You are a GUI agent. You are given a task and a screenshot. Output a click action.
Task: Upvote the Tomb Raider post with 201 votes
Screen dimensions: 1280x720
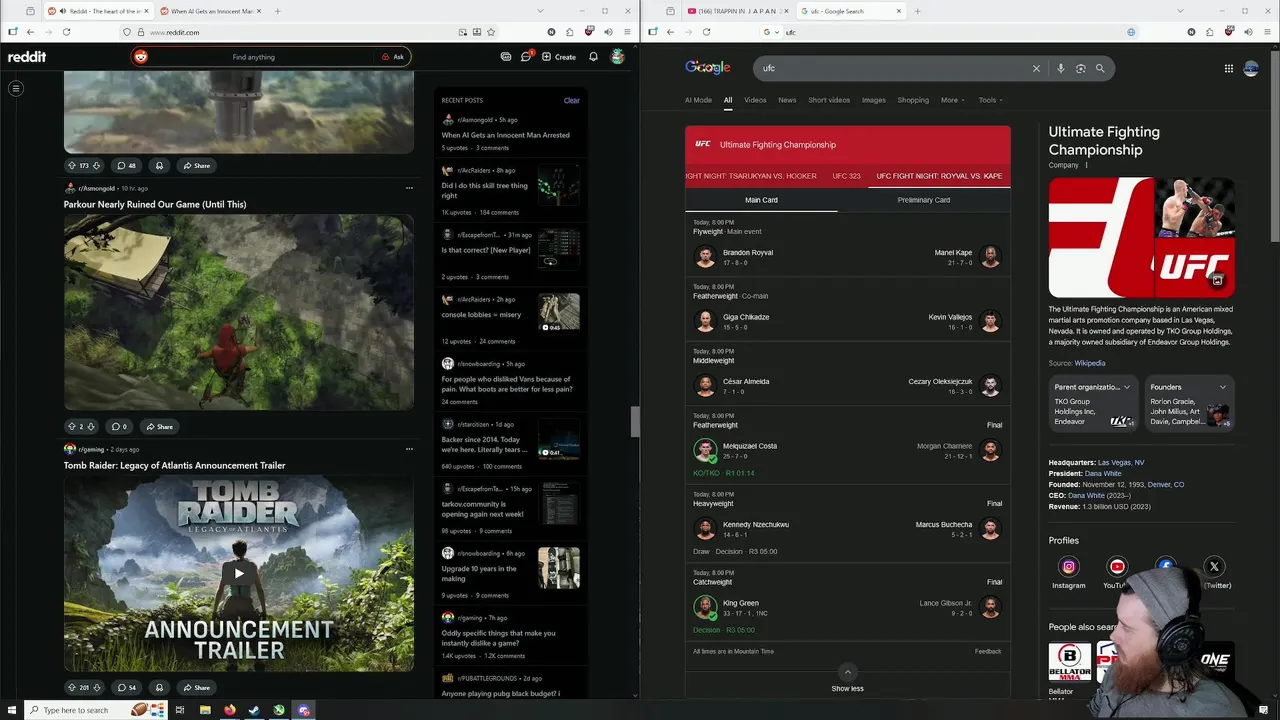[x=72, y=688]
